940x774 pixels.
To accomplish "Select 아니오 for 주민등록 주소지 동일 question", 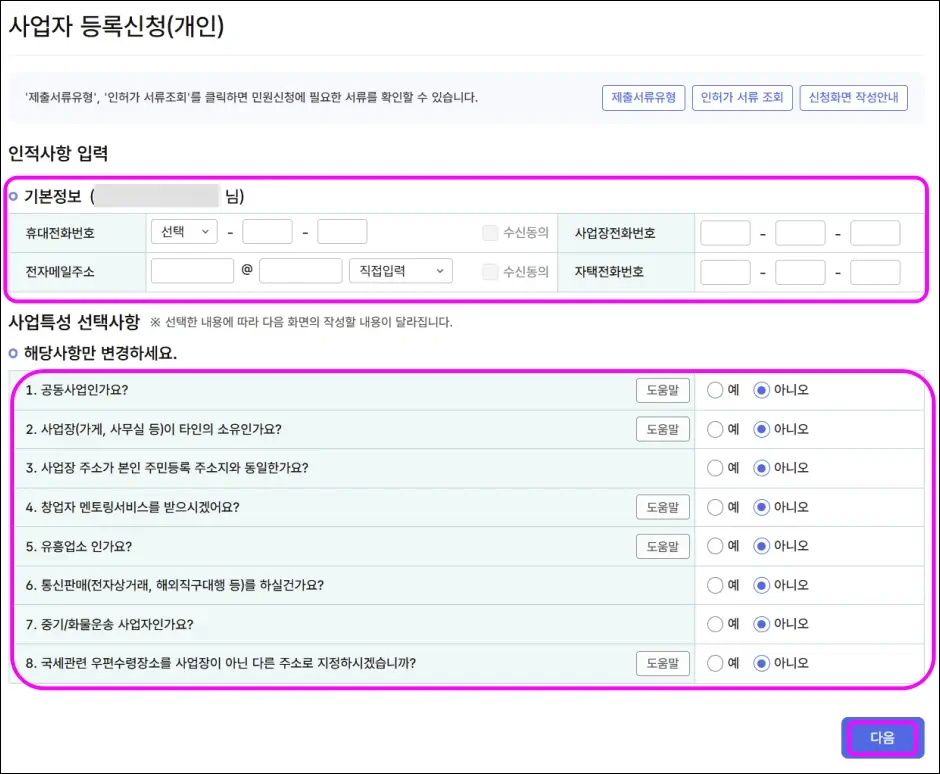I will [x=761, y=468].
